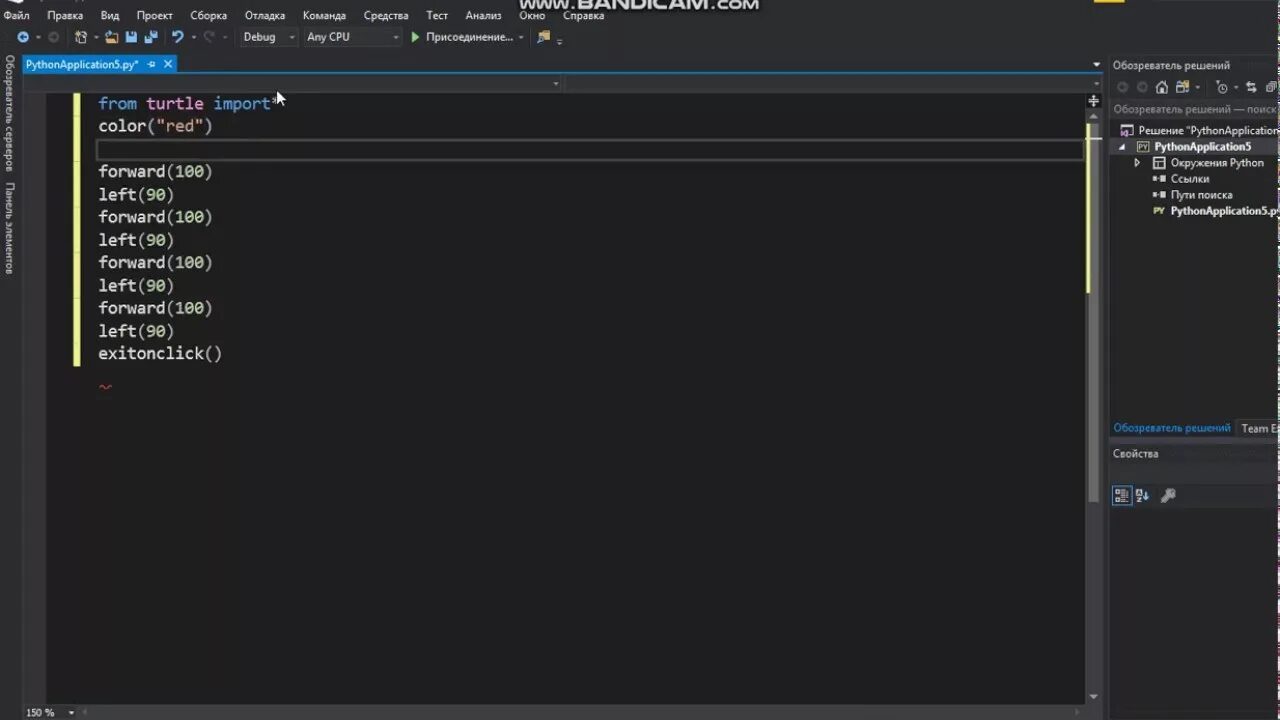Screen dimensions: 1280x720
Task: Click the Solution Explorer search field
Action: (1195, 109)
